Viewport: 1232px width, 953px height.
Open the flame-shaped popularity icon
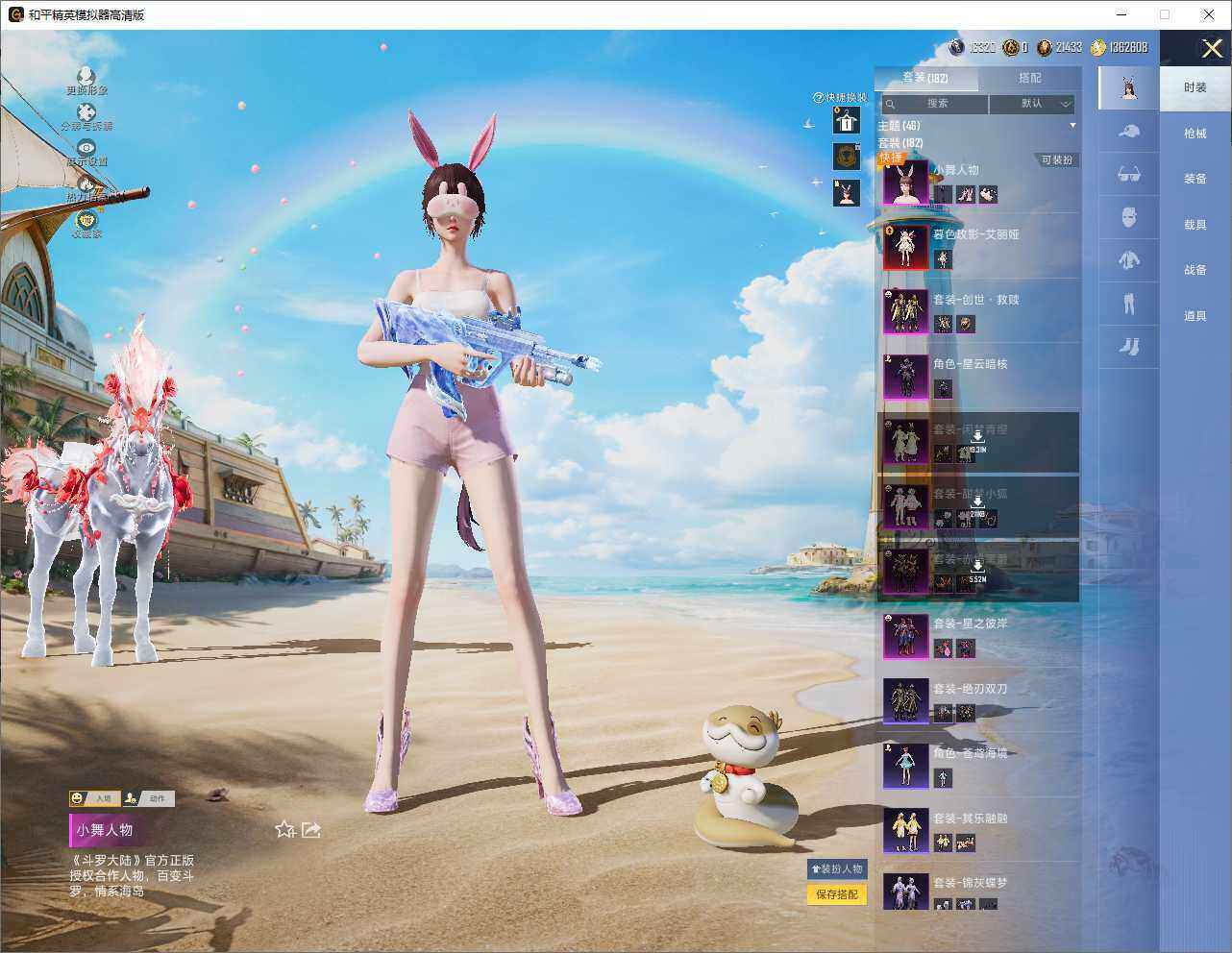pos(86,183)
